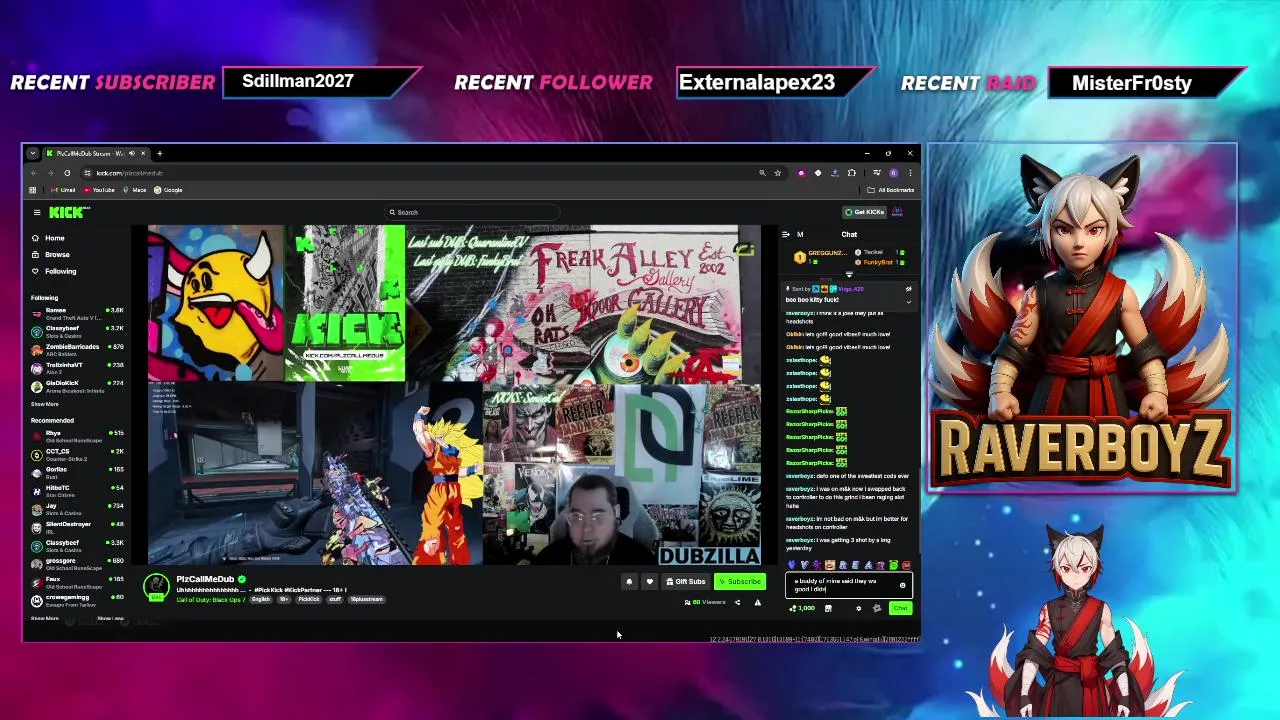Open the Google bookmark

coord(169,190)
